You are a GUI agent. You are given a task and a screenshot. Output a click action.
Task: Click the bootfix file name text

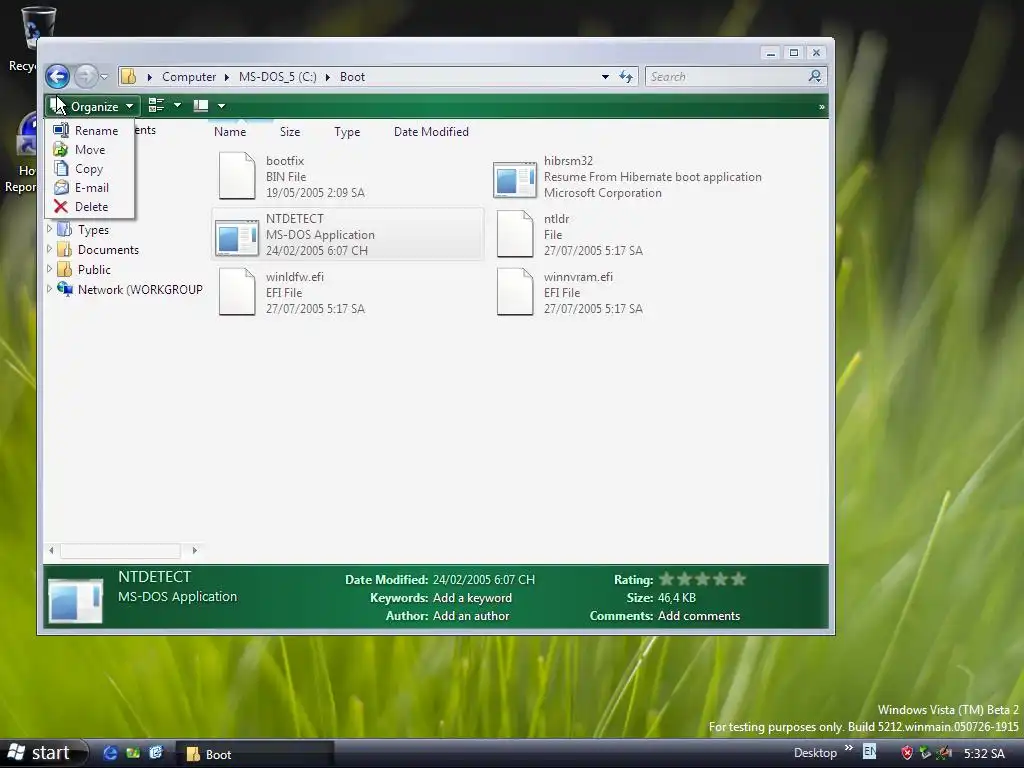pos(285,161)
